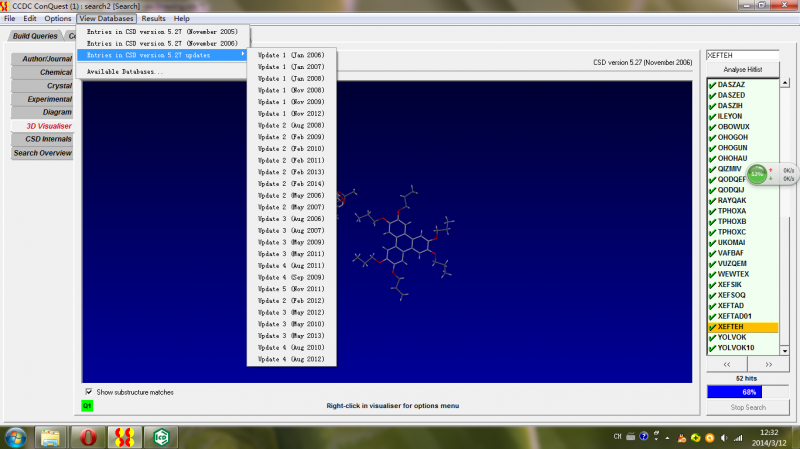Select Update 2 (Feb 2014) entry

(x=291, y=184)
